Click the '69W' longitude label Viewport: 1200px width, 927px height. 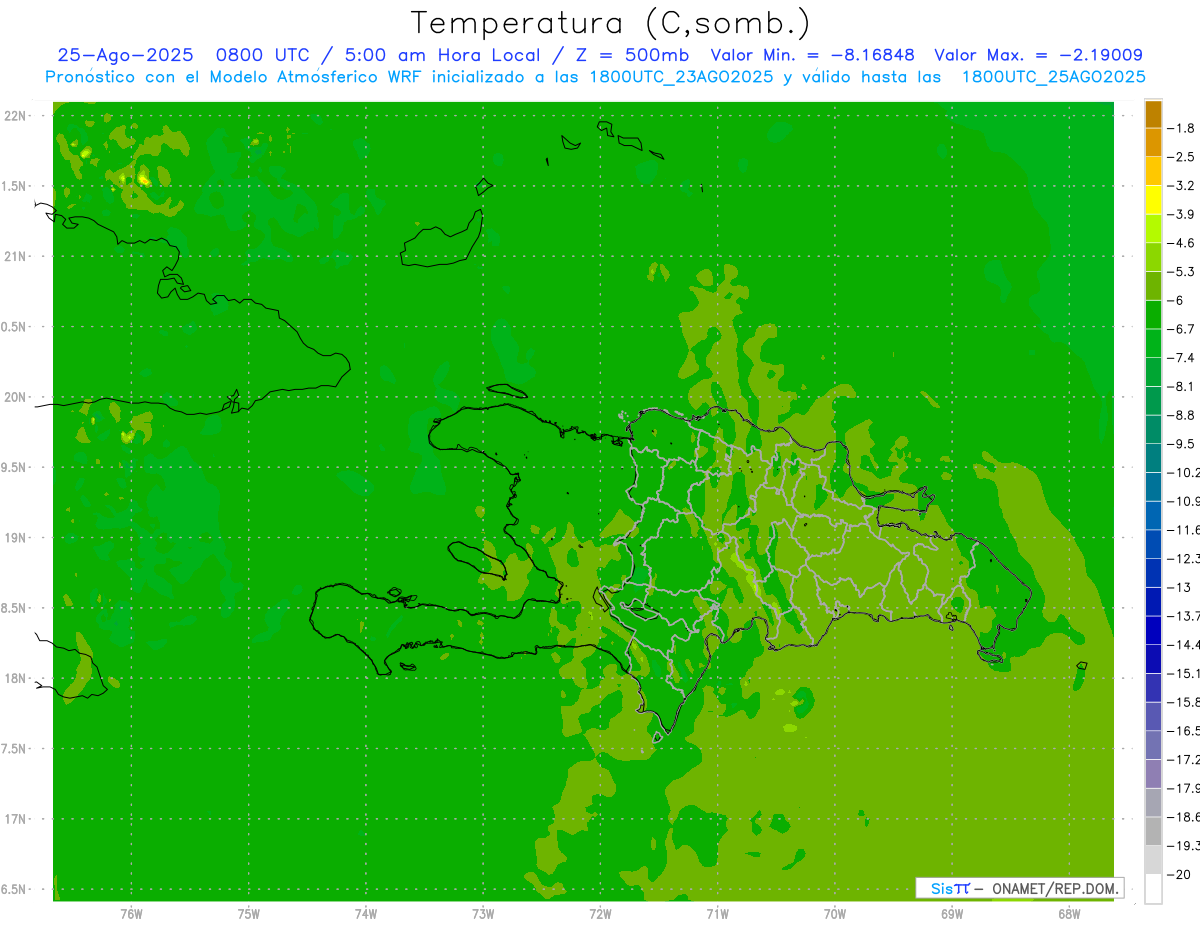[x=952, y=914]
